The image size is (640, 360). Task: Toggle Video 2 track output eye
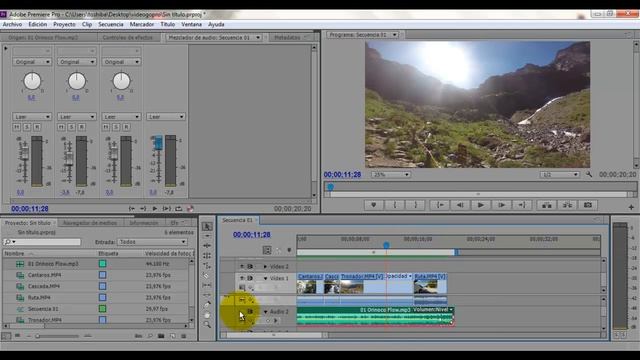(242, 266)
